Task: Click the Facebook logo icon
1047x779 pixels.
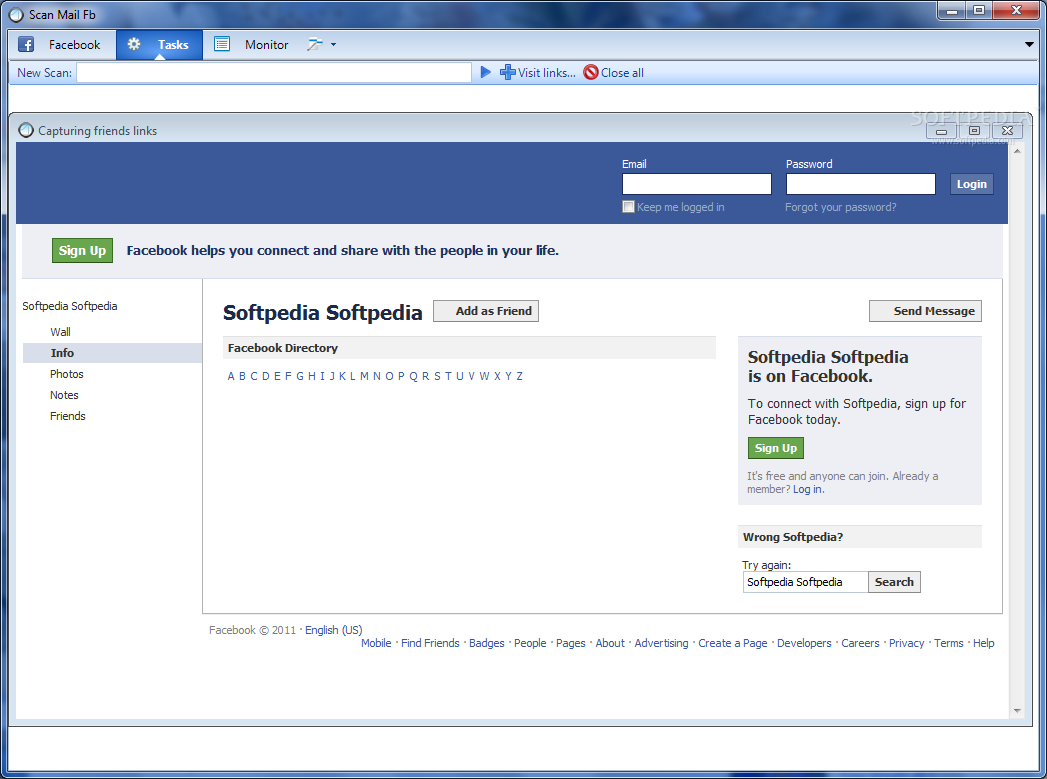Action: (26, 45)
